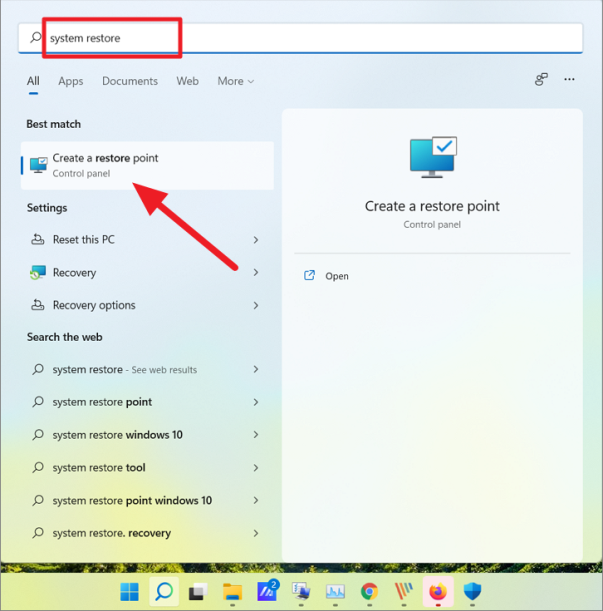Click the Create a restore point monitor icon in Best match
Screen dimensions: 603x611
tap(39, 165)
